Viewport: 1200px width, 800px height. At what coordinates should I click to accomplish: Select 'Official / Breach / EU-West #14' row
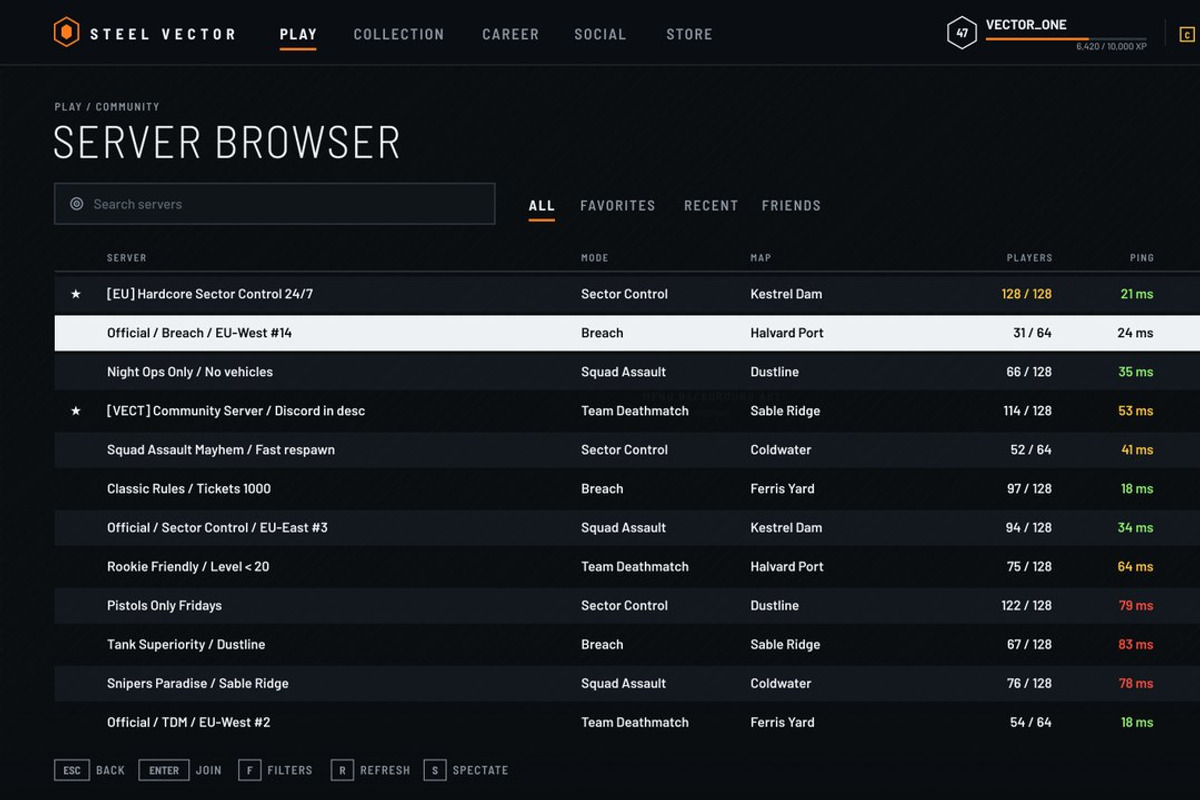(x=627, y=333)
